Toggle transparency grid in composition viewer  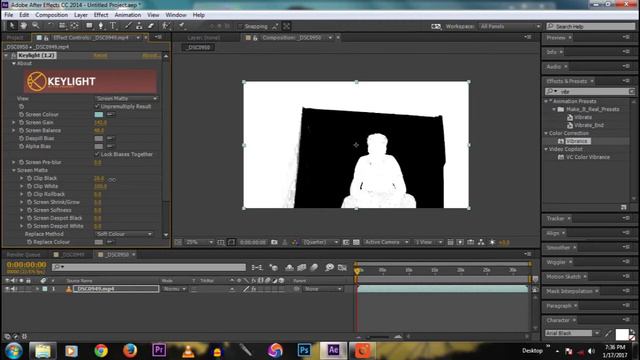tap(356, 242)
